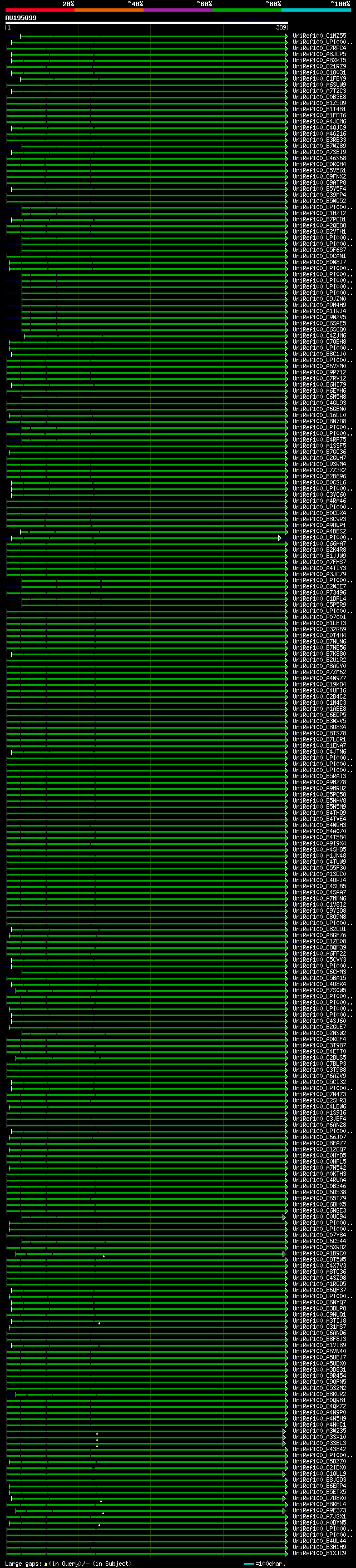Select the UniRef100_Q0T4H4 label
Screen dimensions: 356x1568
[x=319, y=635]
